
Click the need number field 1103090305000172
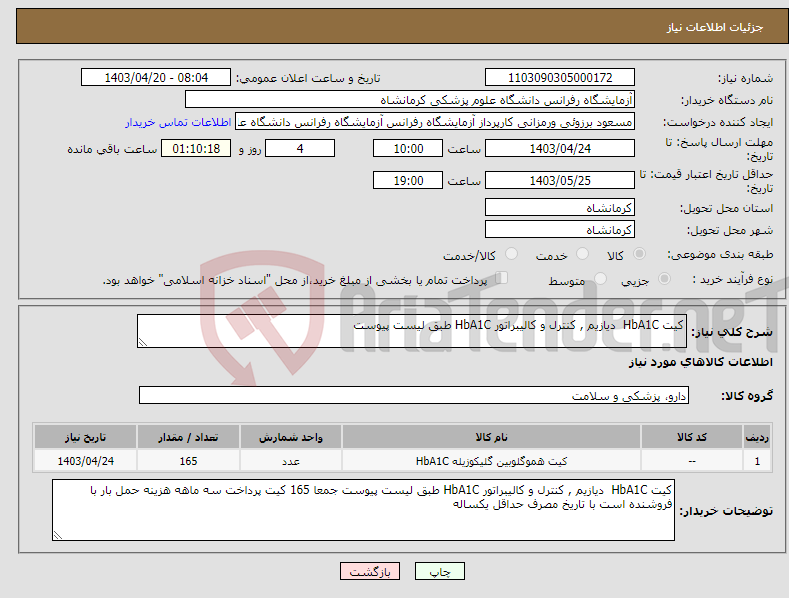(x=560, y=78)
